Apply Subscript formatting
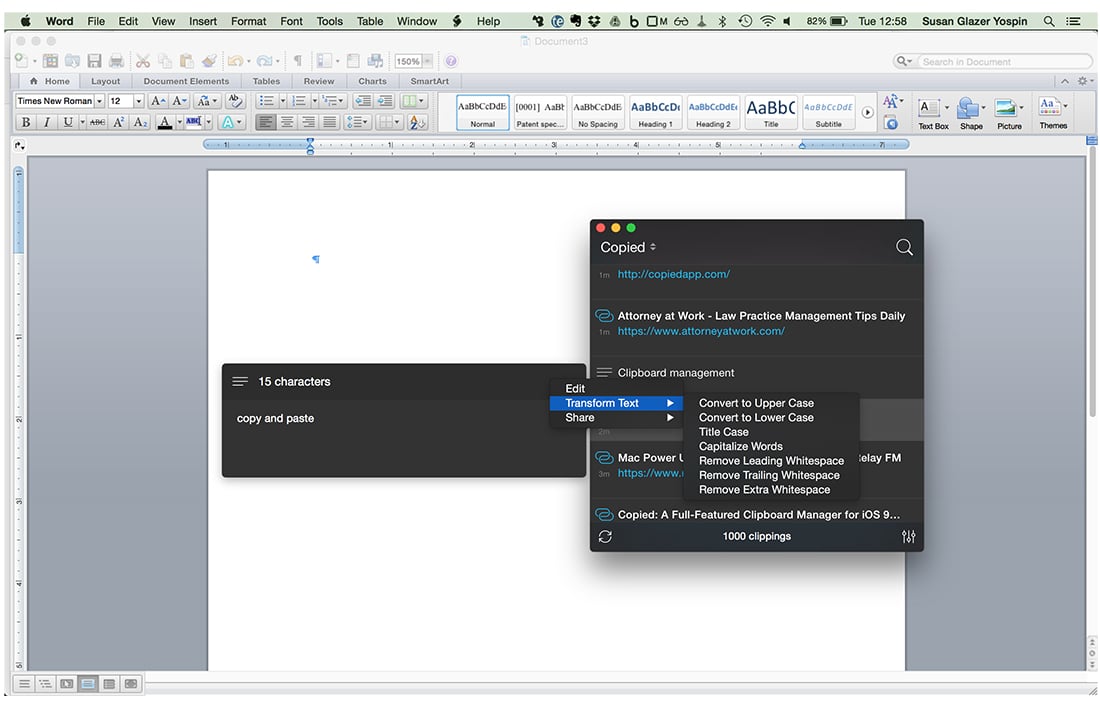Image resolution: width=1100 pixels, height=710 pixels. 140,122
